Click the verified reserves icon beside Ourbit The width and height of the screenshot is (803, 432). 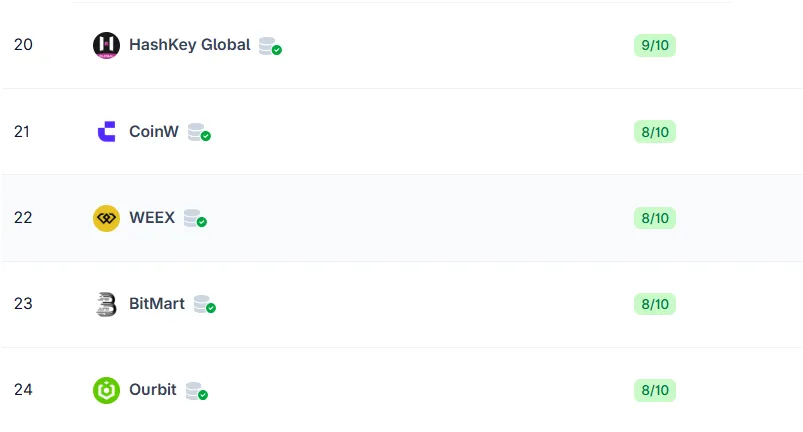(x=196, y=391)
